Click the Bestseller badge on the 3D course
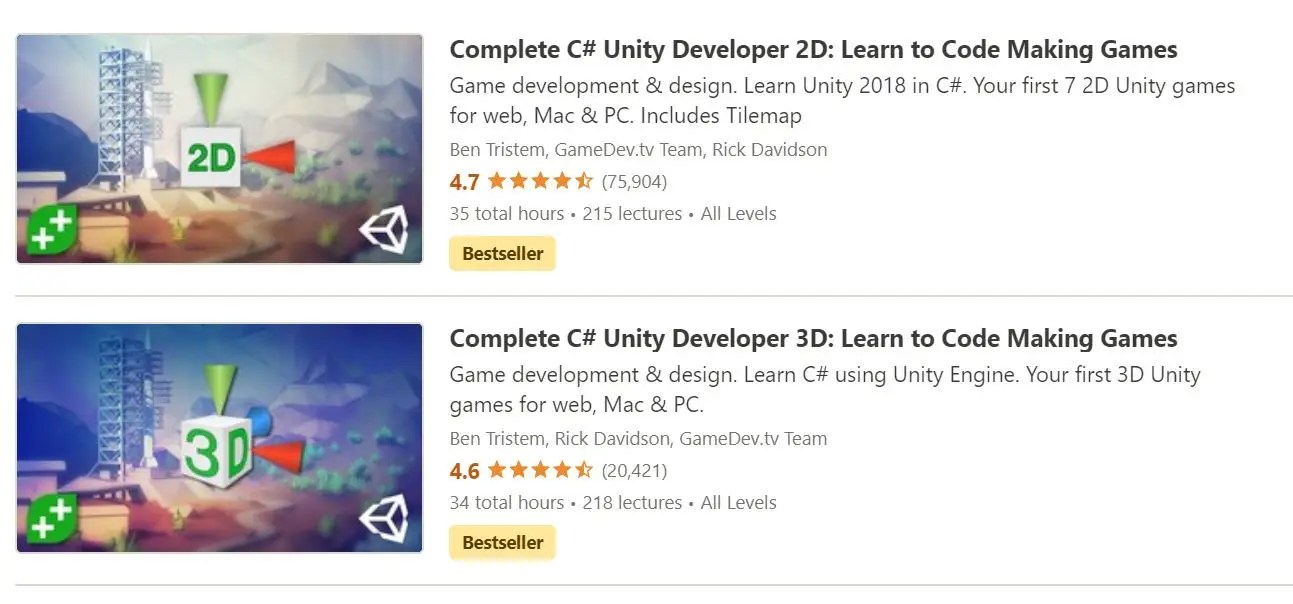This screenshot has height=604, width=1293. tap(502, 542)
